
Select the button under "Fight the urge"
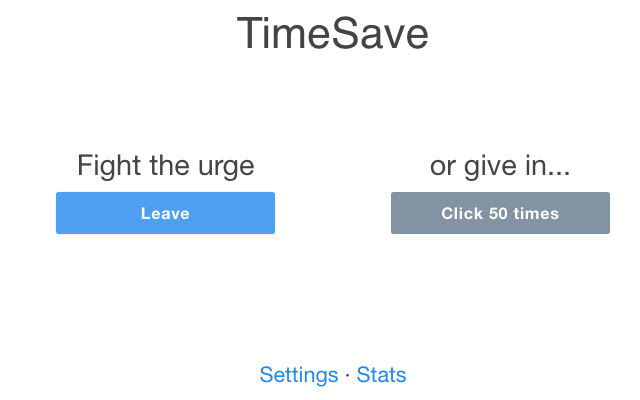tap(165, 213)
